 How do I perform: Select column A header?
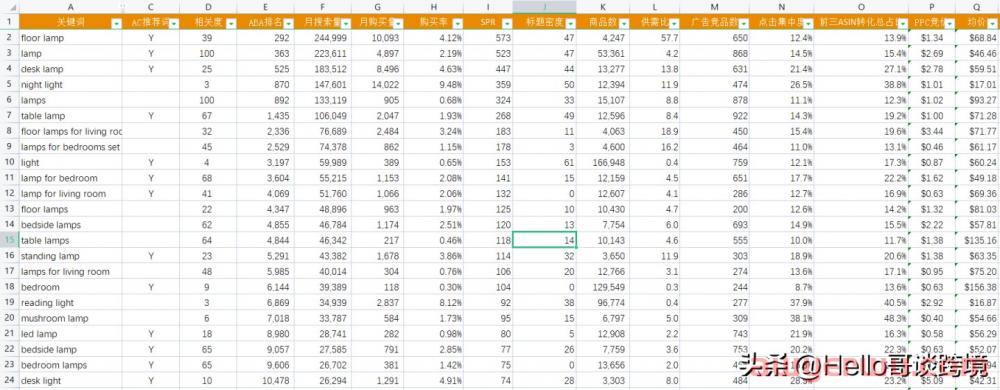70,7
